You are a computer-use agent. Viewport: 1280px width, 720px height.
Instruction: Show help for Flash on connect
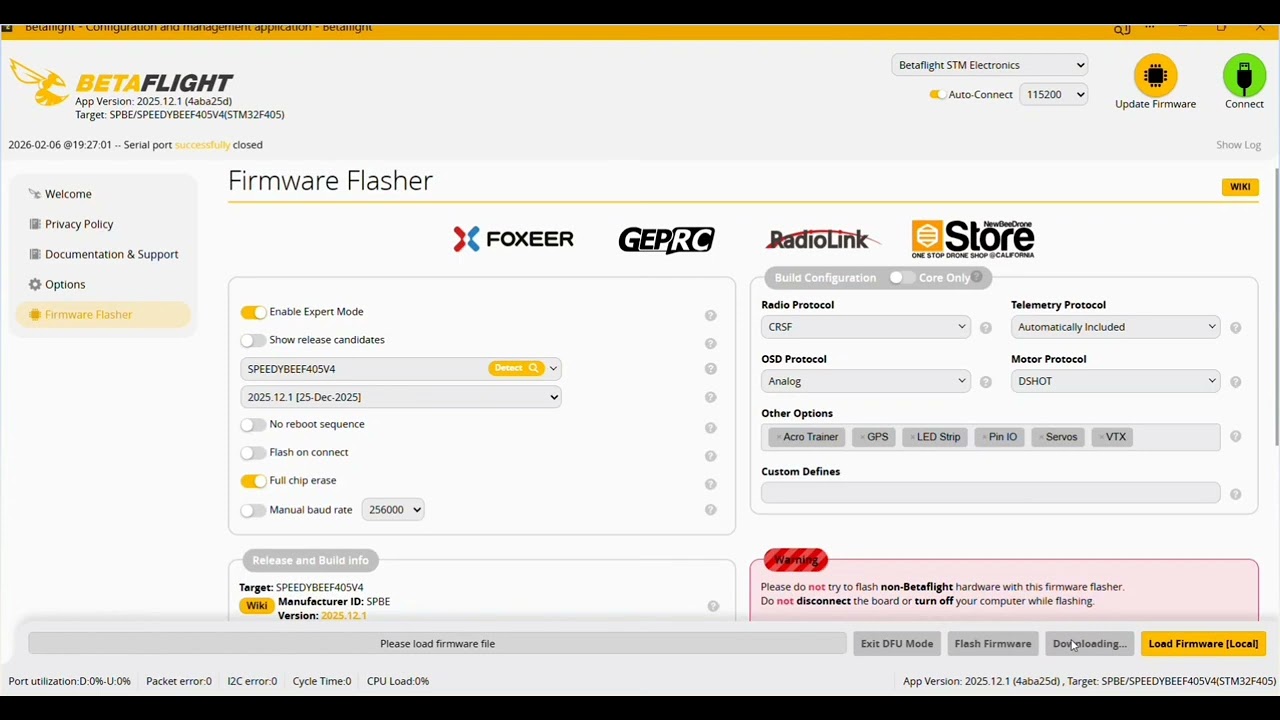tap(711, 456)
